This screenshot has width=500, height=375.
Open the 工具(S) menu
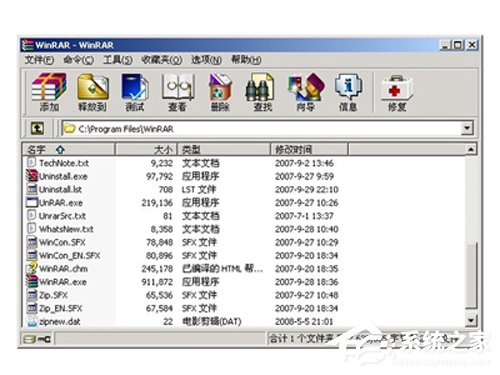[x=118, y=60]
